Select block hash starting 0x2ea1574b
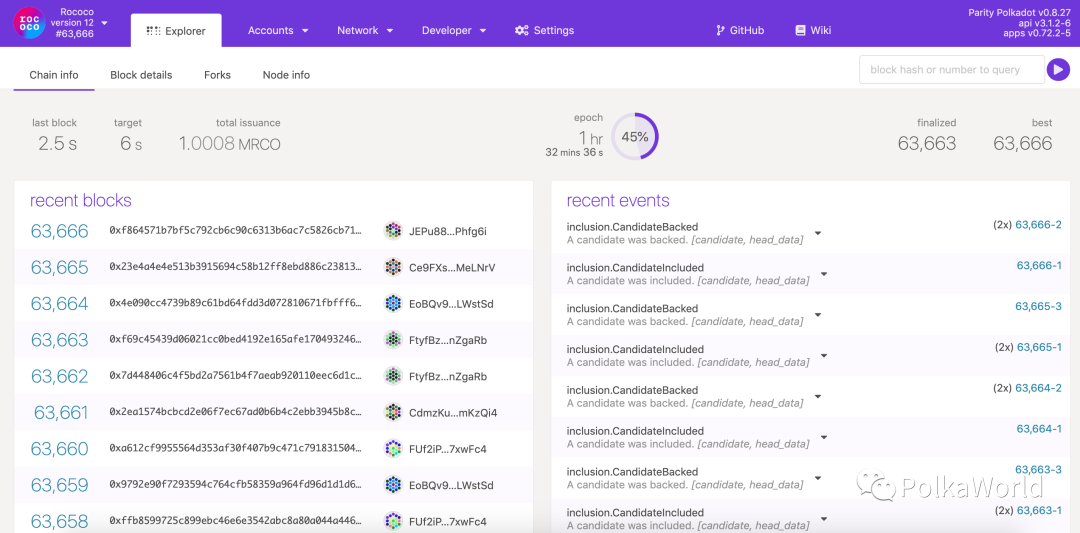The height and width of the screenshot is (533, 1080). (x=235, y=412)
